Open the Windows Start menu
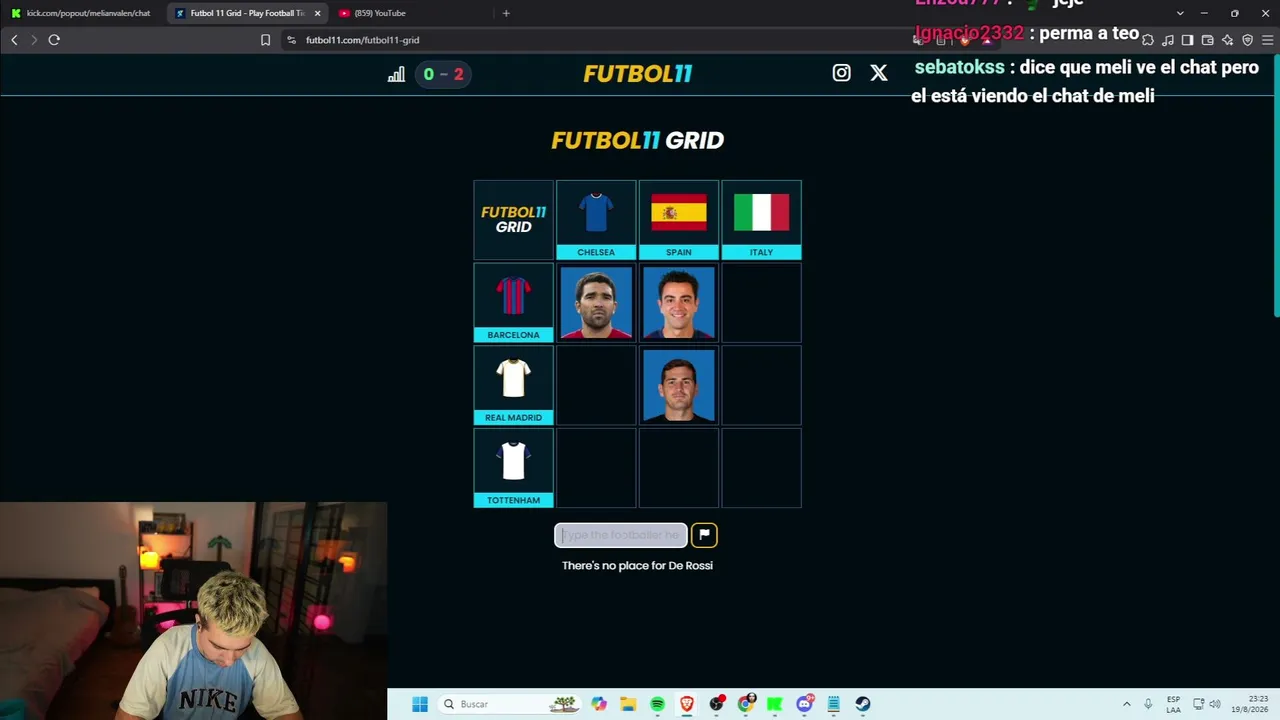The width and height of the screenshot is (1280, 720). 420,704
